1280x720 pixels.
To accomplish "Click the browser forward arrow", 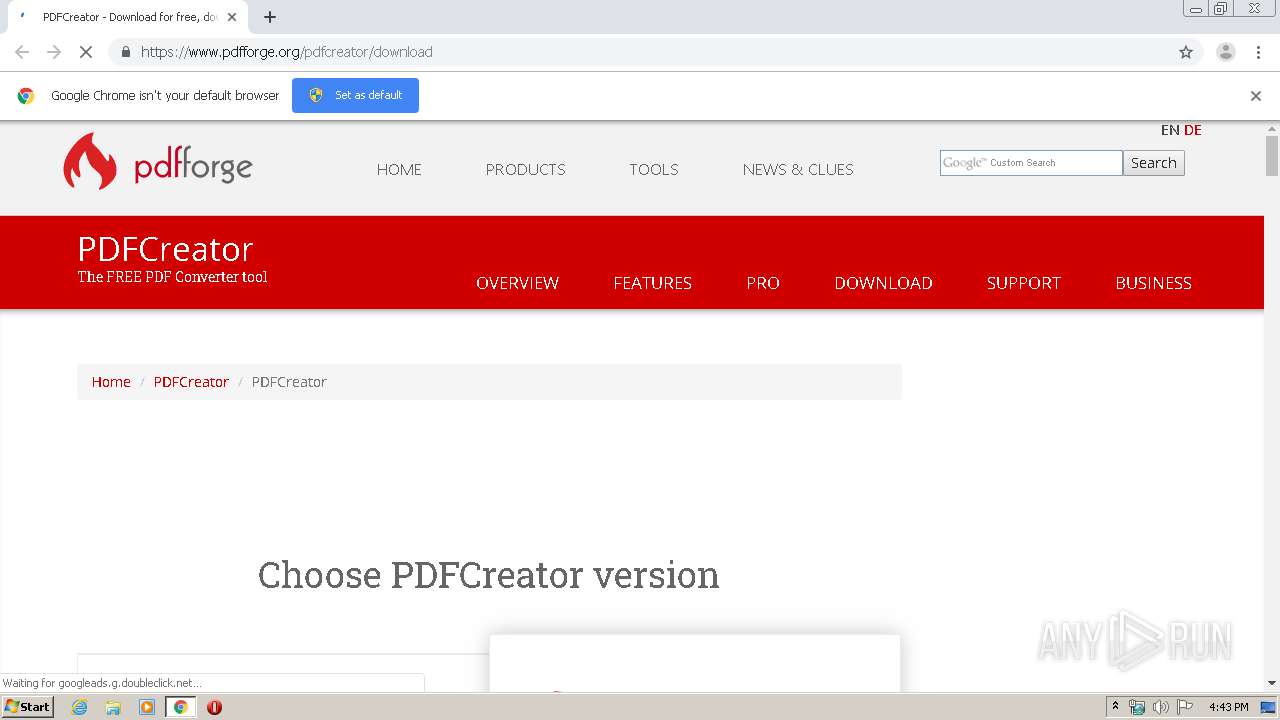I will click(54, 52).
